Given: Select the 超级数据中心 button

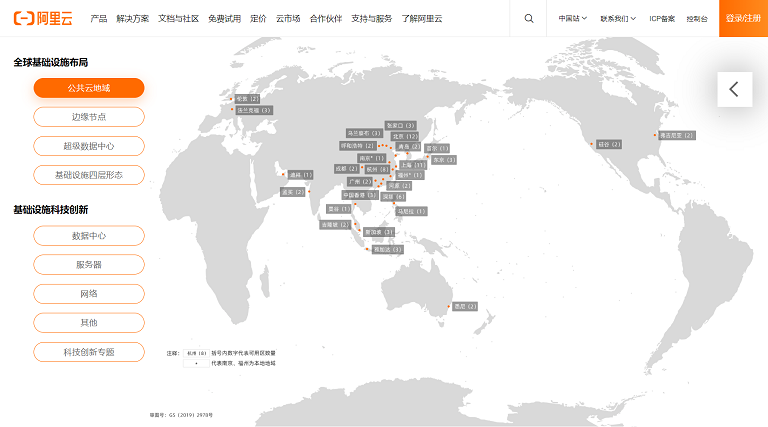Looking at the screenshot, I should point(89,146).
